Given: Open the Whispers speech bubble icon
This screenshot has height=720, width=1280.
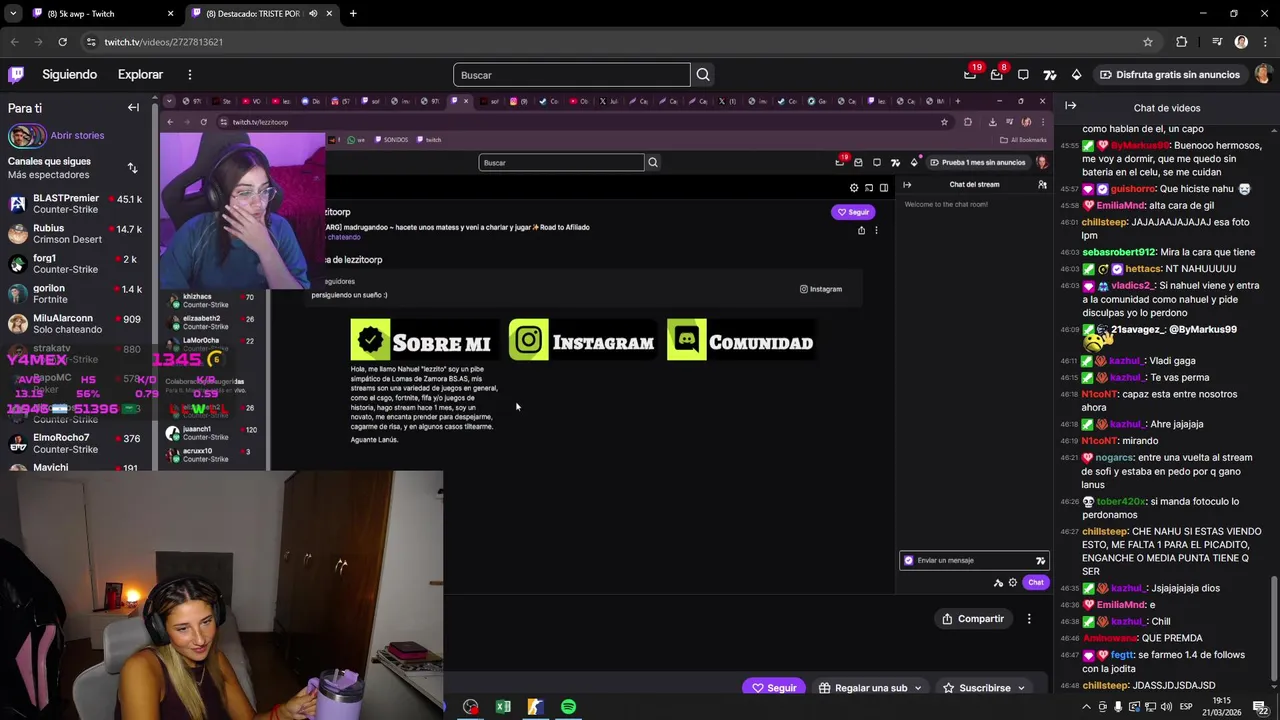Looking at the screenshot, I should click(x=1023, y=74).
